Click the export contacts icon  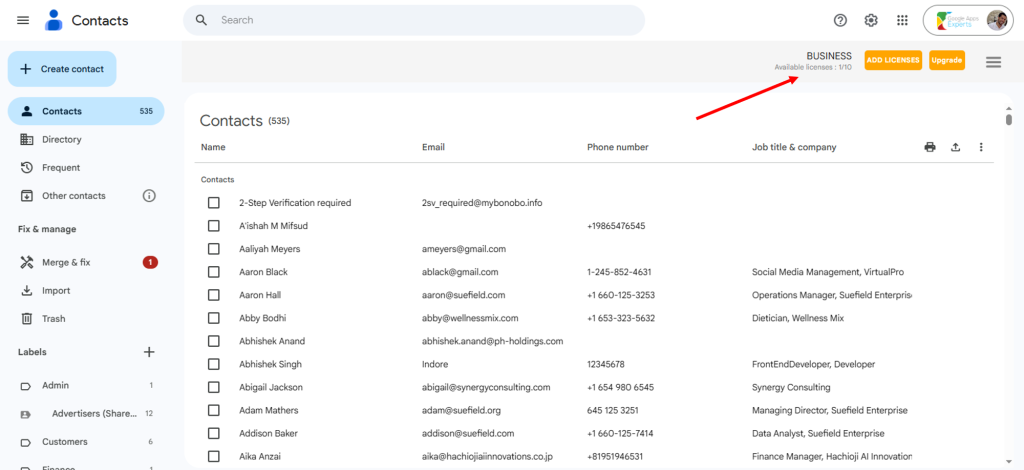[x=955, y=147]
